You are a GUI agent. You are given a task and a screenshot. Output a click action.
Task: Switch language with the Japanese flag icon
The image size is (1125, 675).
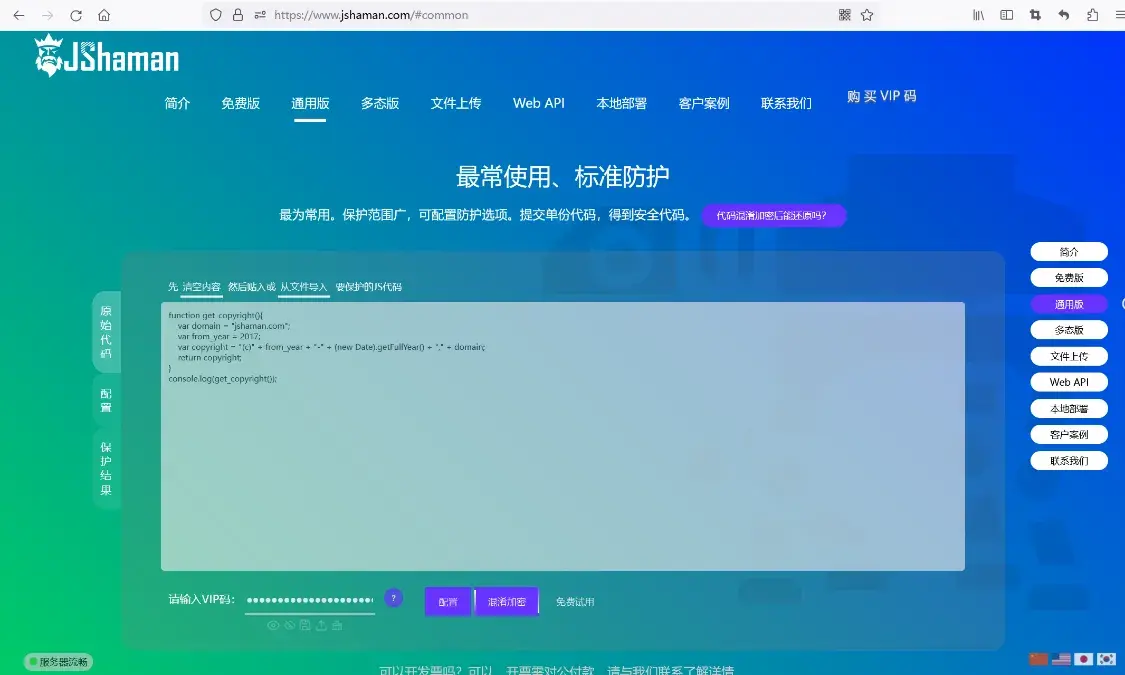(1083, 658)
